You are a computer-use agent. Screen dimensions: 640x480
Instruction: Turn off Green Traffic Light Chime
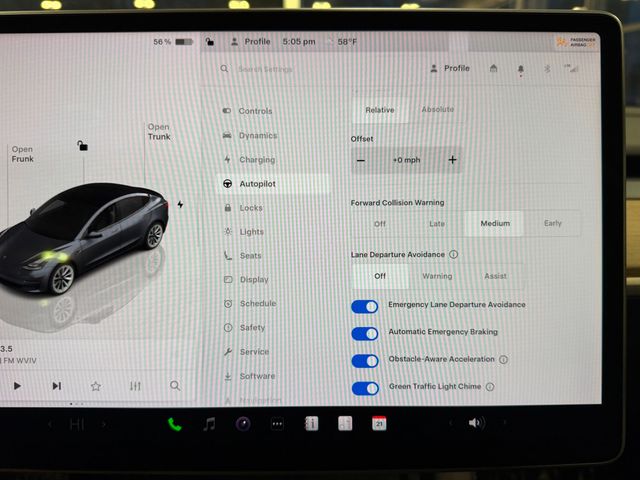pyautogui.click(x=365, y=388)
